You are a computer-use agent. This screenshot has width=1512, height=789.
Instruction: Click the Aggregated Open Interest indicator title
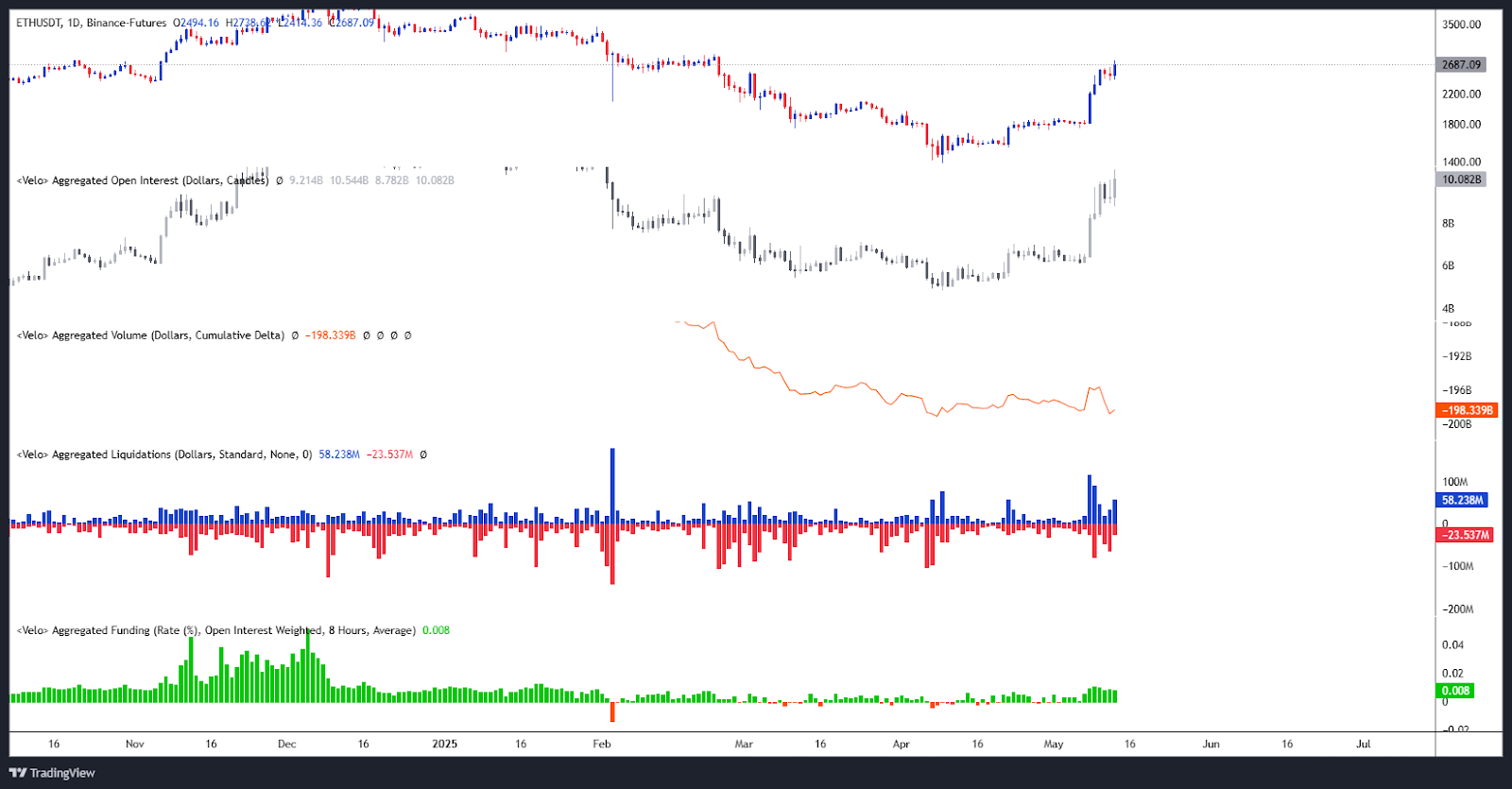(x=142, y=180)
